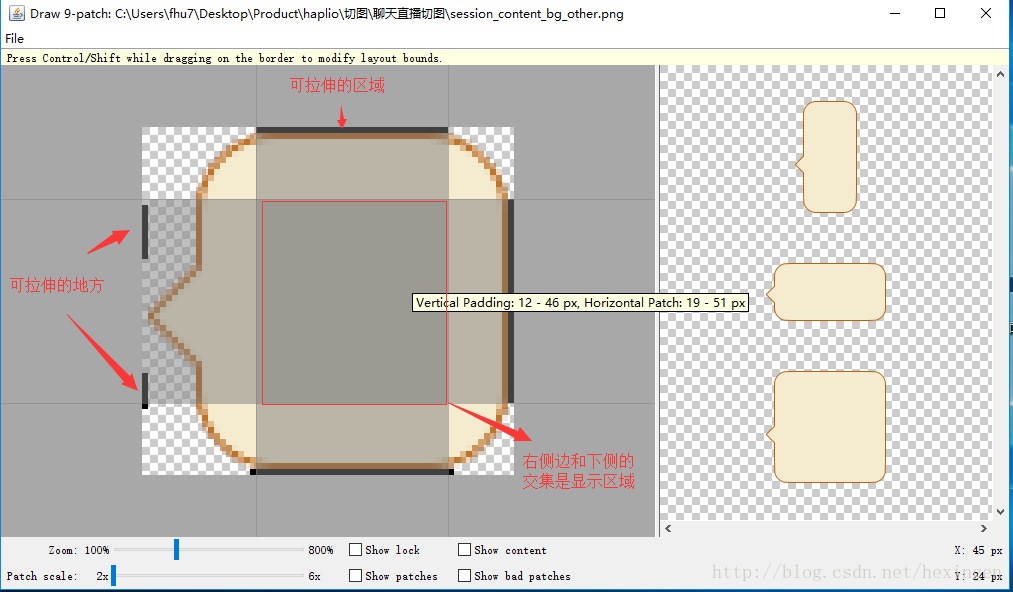Click the Zoom slider handle
This screenshot has width=1013, height=592.
click(x=176, y=550)
